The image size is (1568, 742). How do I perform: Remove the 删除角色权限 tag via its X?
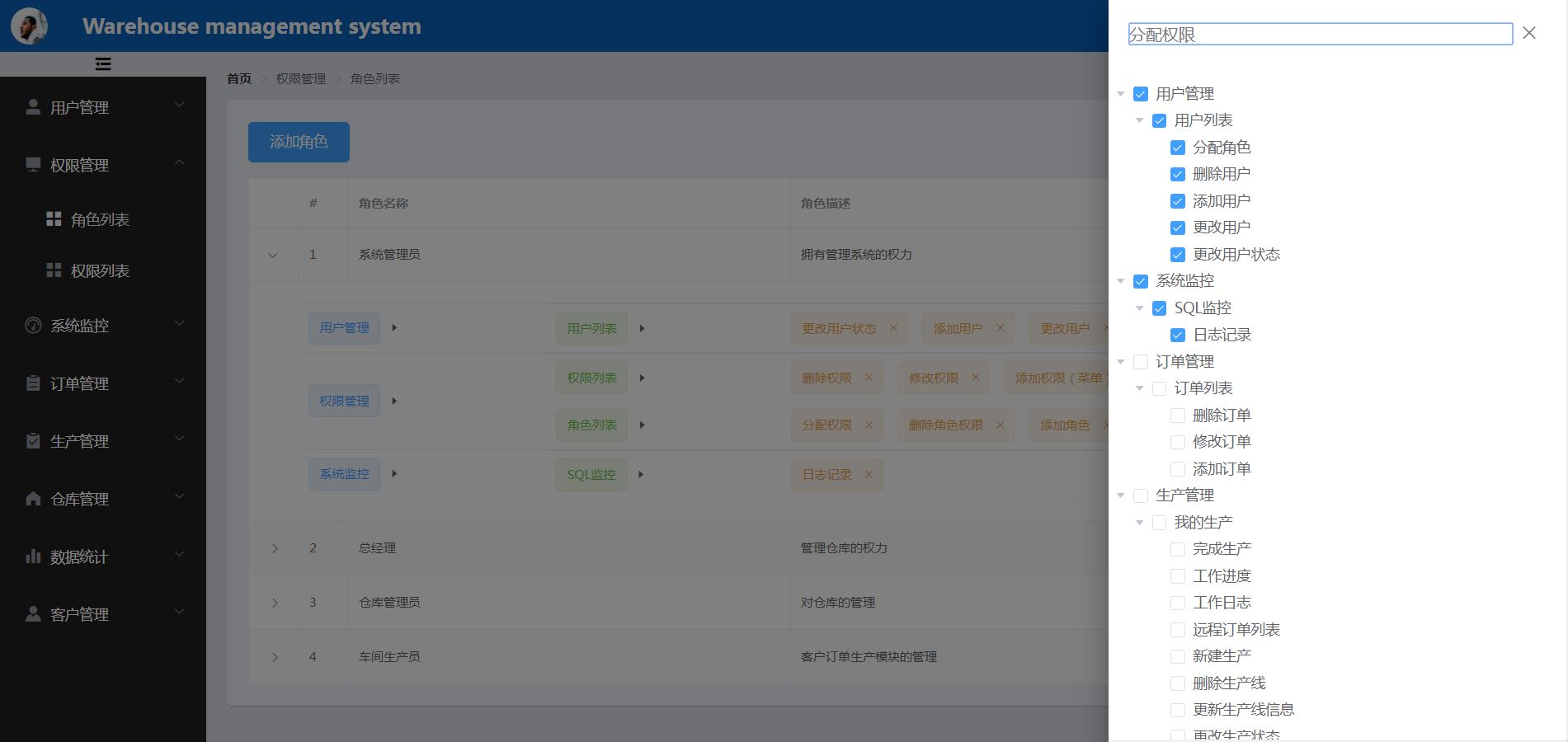(1001, 425)
